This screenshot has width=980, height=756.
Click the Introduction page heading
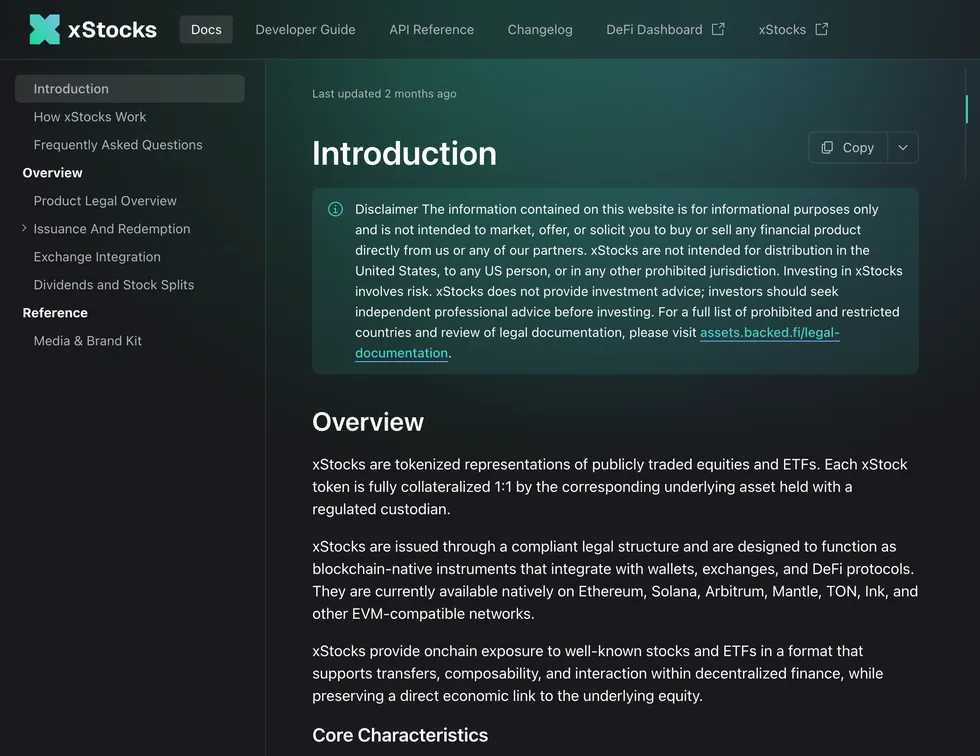coord(404,153)
